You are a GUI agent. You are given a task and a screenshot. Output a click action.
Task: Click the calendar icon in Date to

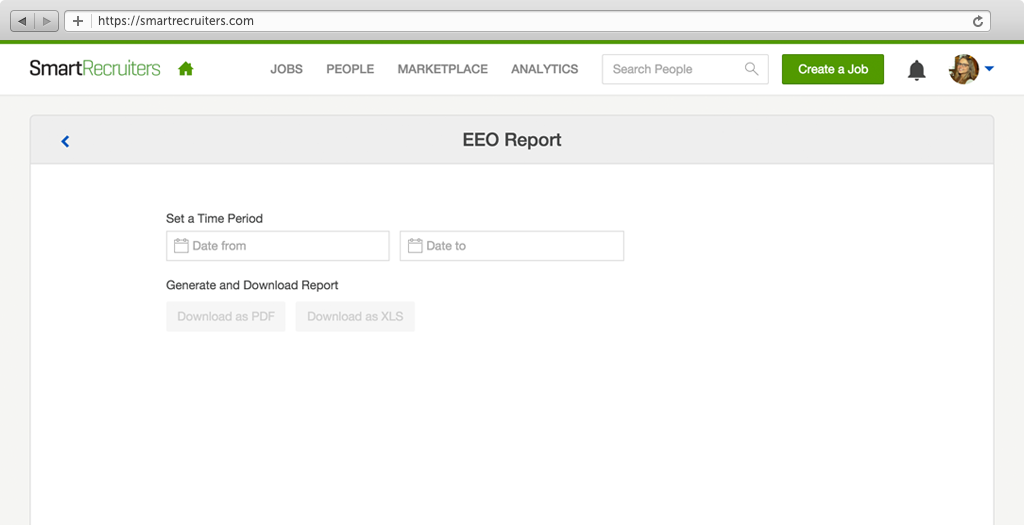[415, 246]
